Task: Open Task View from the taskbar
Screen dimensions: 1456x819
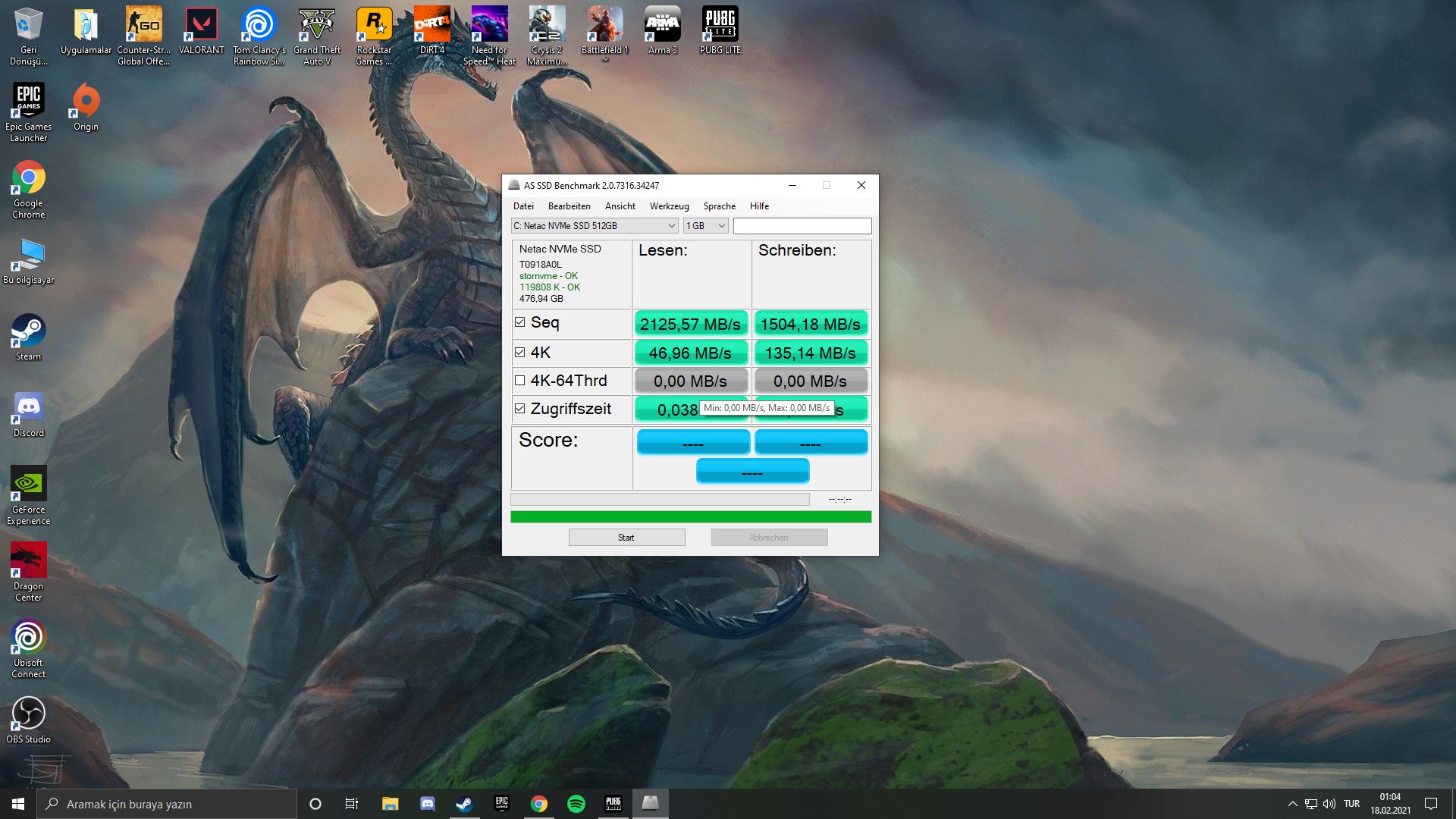Action: pyautogui.click(x=352, y=804)
